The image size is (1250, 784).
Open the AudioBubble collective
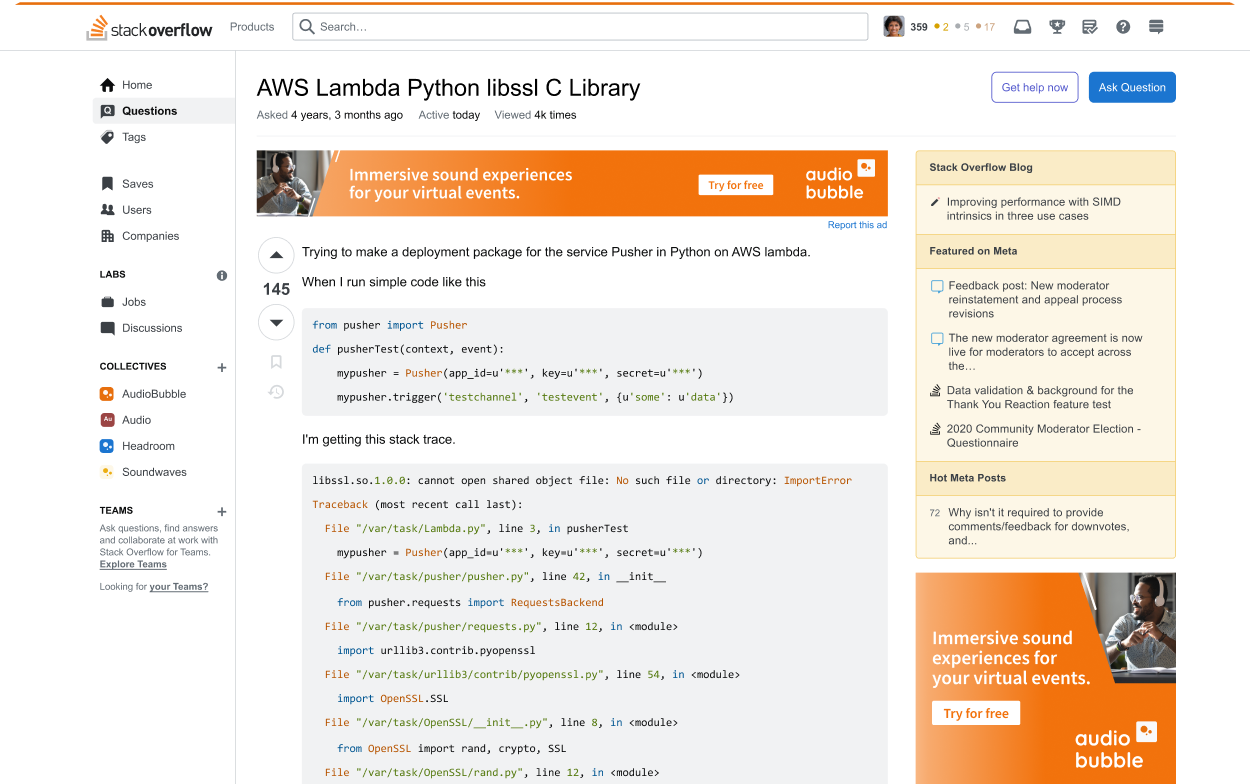[x=164, y=394]
